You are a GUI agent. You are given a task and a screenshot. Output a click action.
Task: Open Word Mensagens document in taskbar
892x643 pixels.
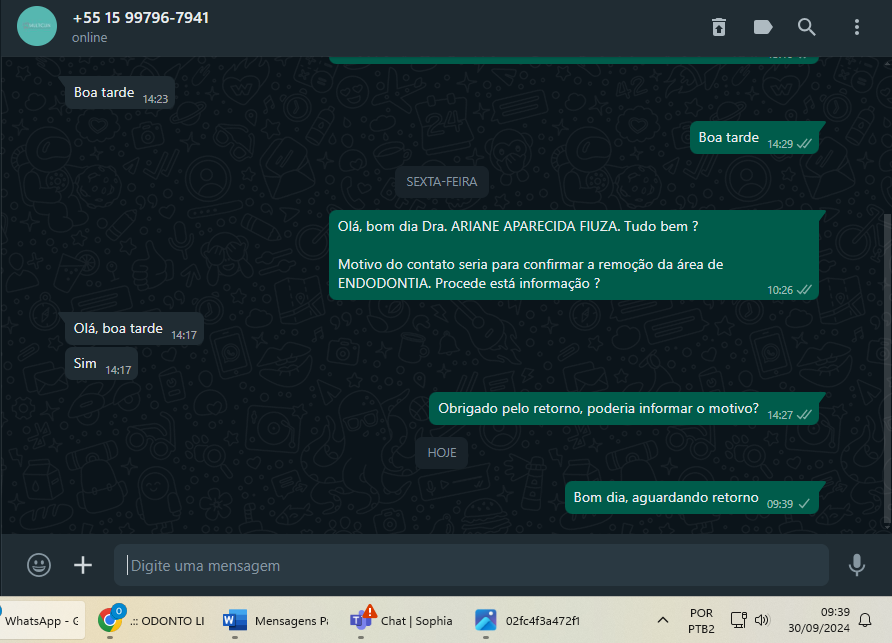pyautogui.click(x=276, y=621)
